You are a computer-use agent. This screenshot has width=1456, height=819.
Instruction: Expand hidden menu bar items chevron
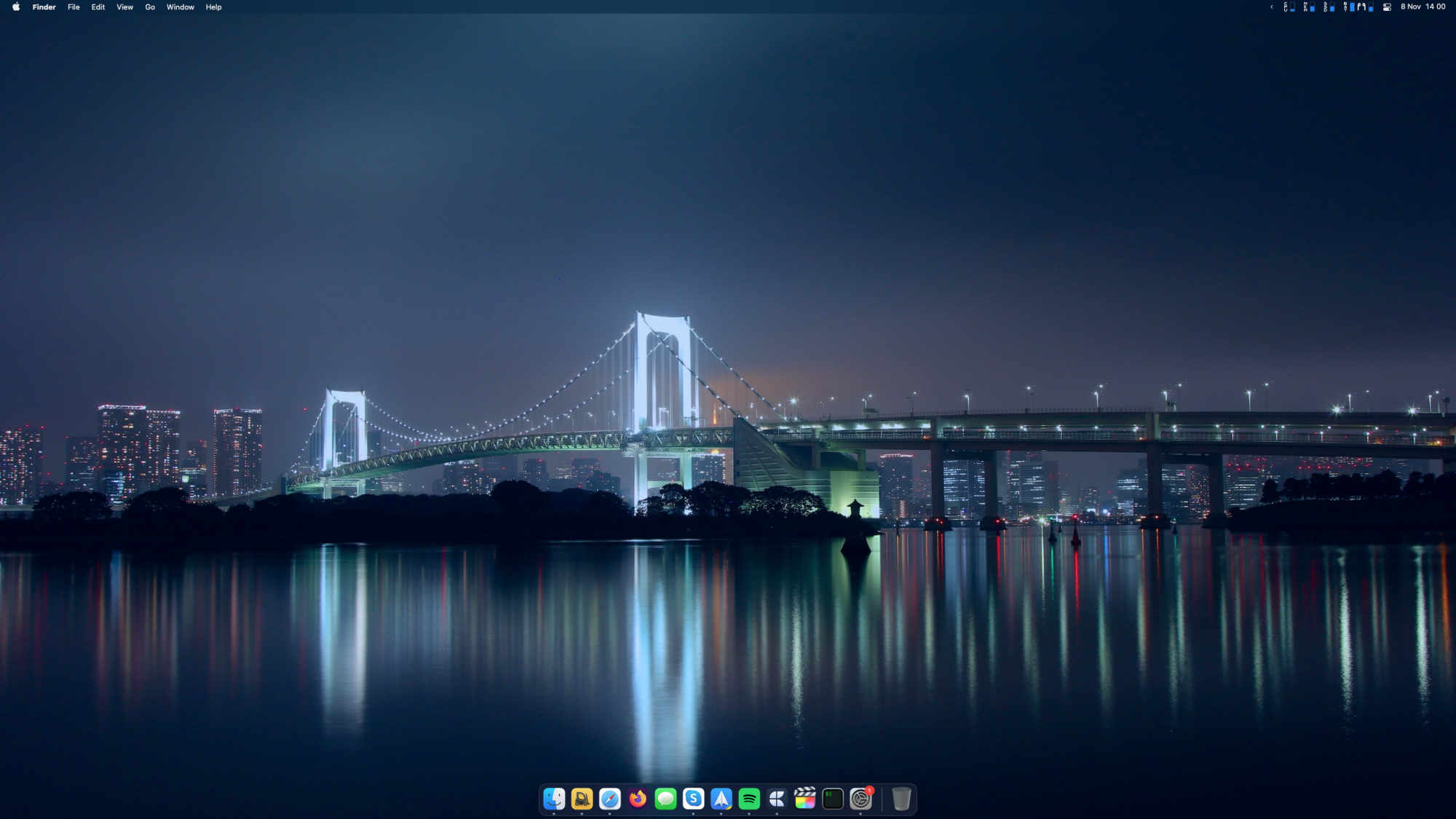pyautogui.click(x=1272, y=7)
